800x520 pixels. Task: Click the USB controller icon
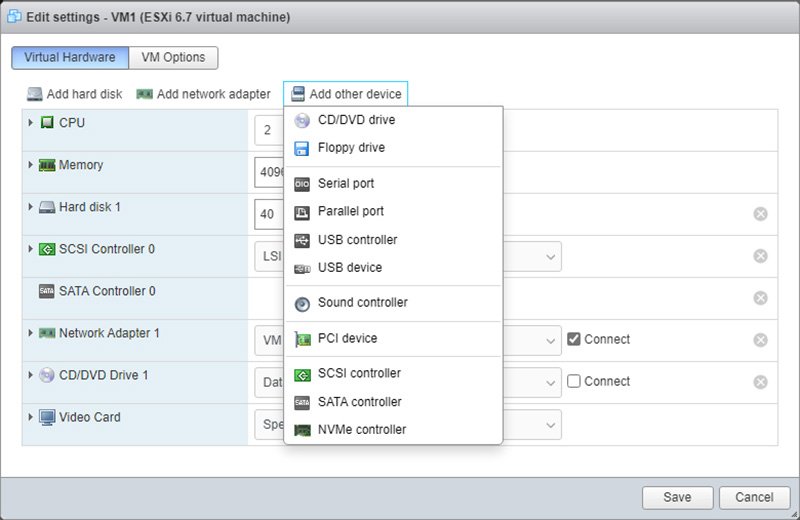(302, 240)
